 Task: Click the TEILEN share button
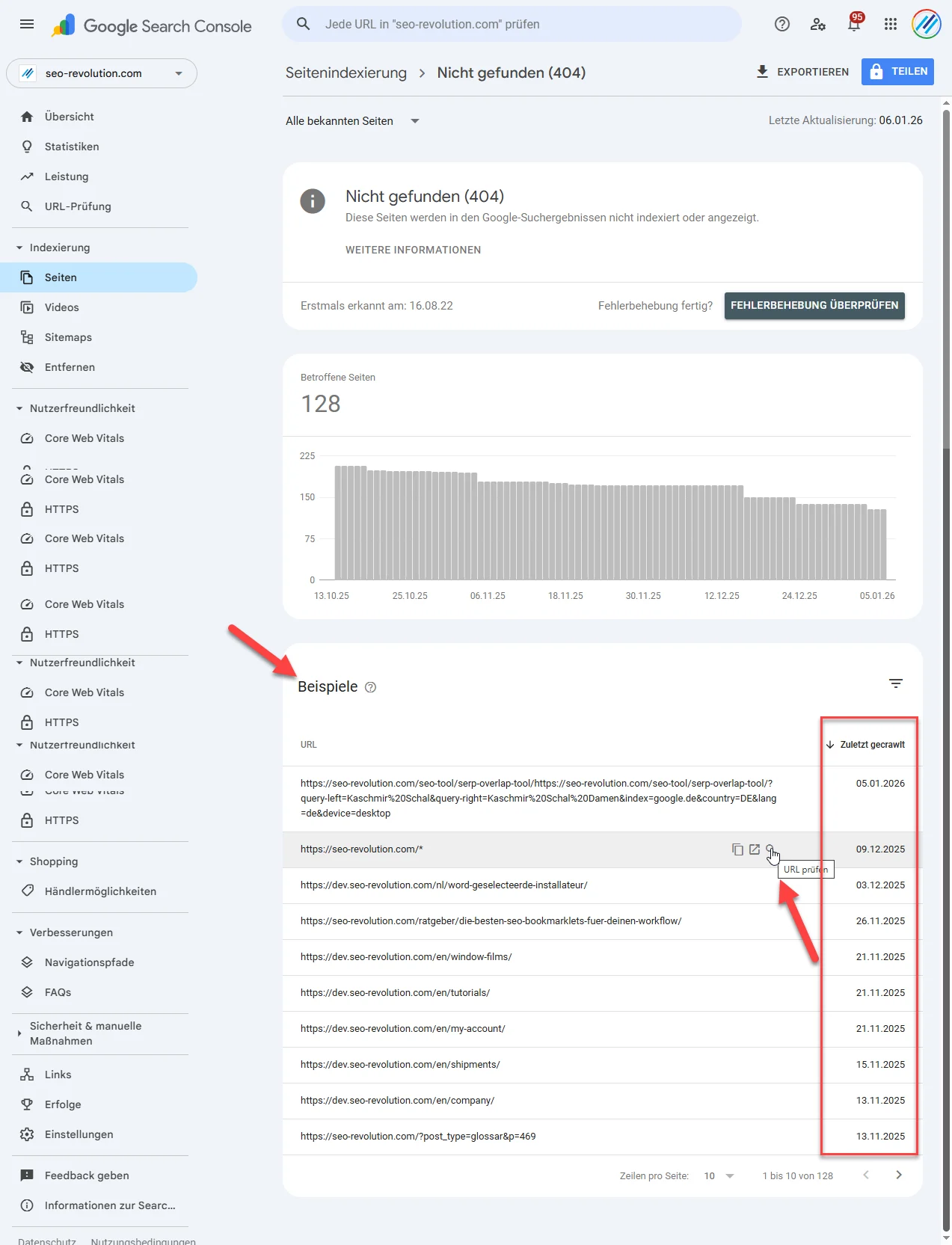pyautogui.click(x=897, y=72)
